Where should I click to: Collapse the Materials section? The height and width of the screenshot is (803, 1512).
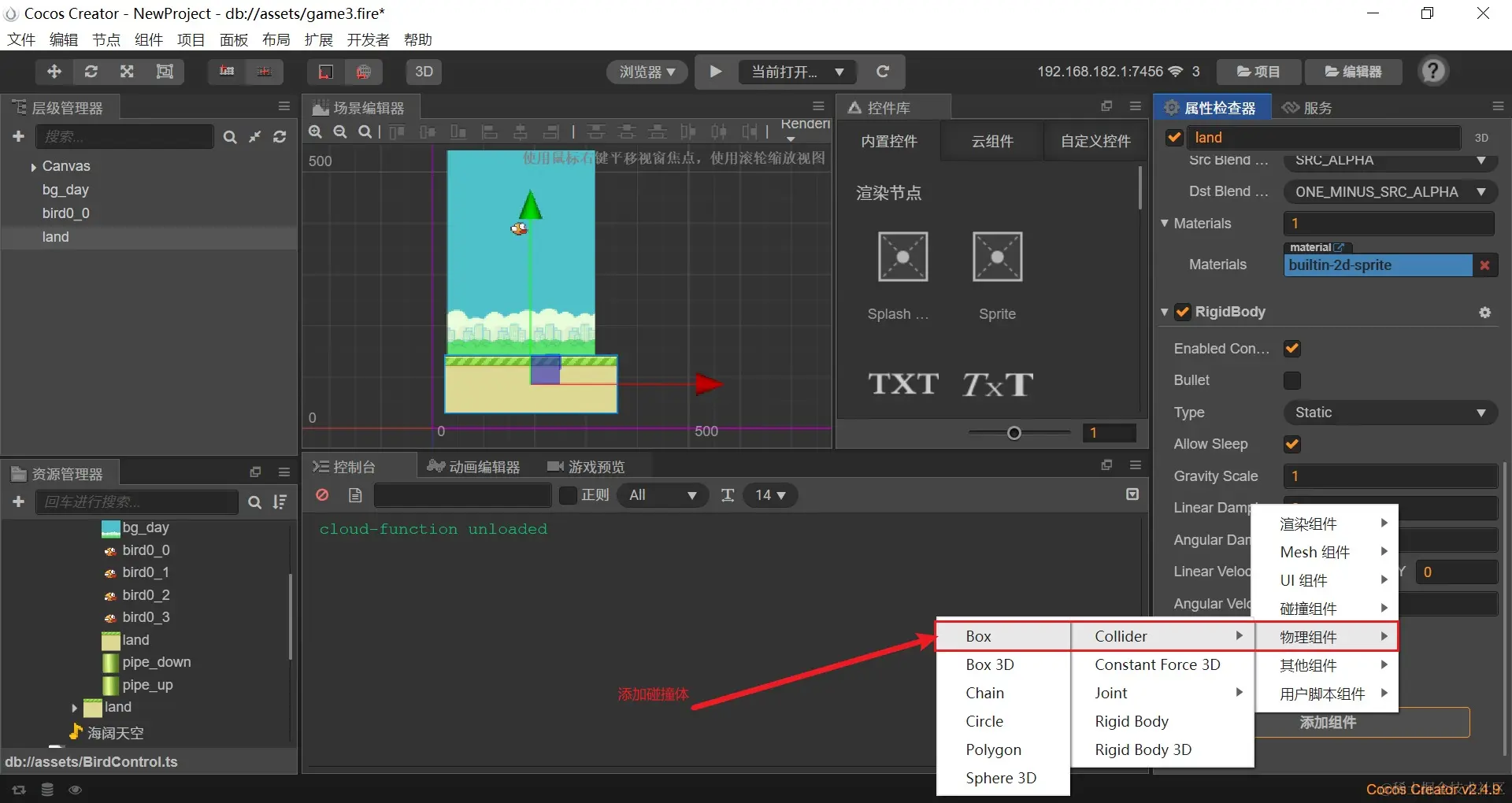tap(1165, 223)
